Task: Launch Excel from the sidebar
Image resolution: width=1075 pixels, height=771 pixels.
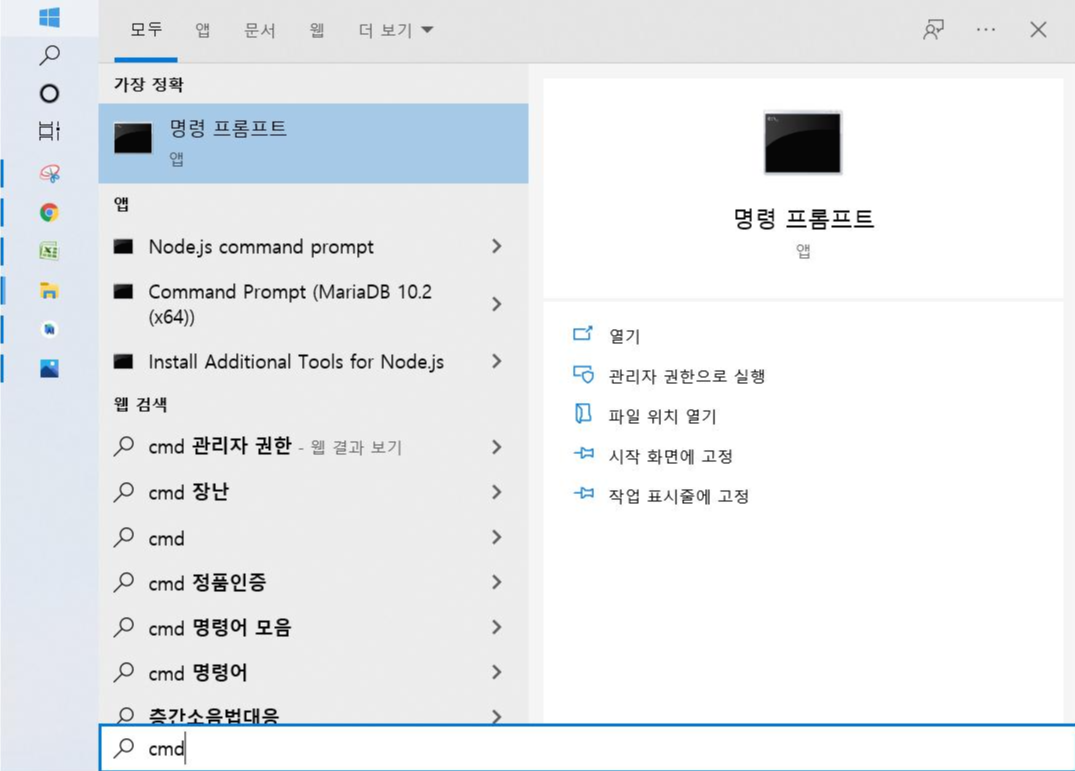Action: 47,252
